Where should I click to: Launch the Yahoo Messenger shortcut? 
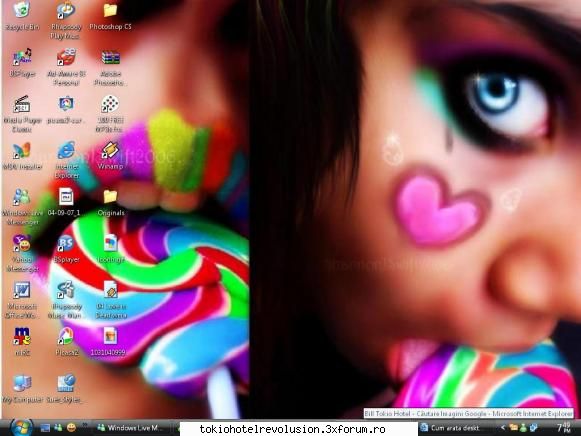click(22, 254)
